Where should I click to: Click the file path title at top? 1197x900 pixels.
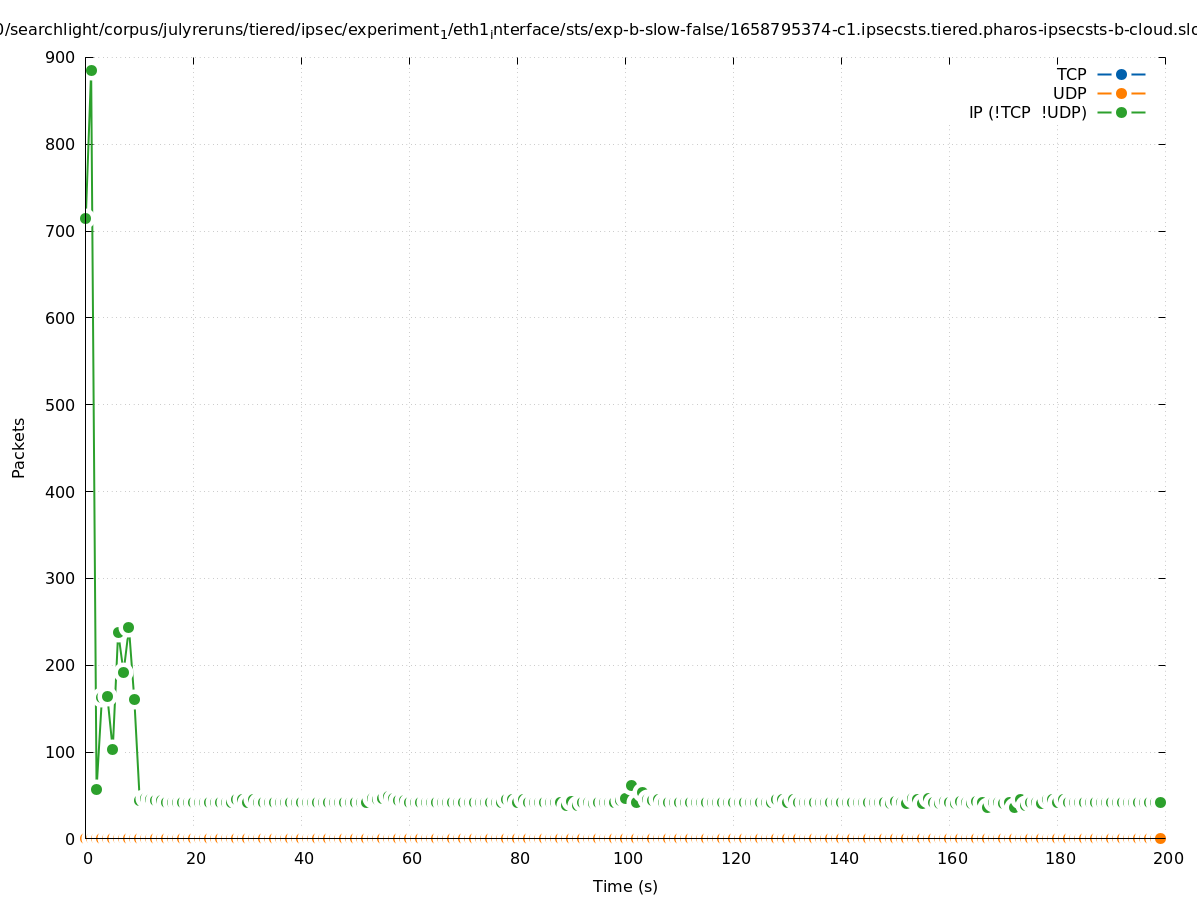click(598, 30)
